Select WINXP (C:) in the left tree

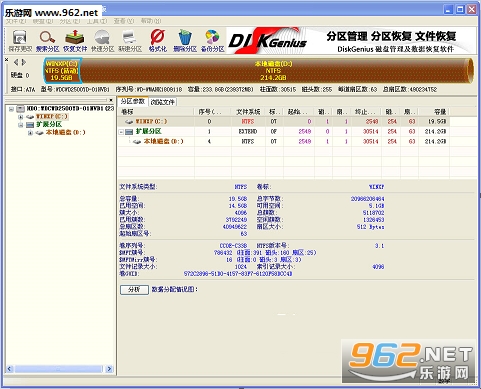(x=52, y=117)
